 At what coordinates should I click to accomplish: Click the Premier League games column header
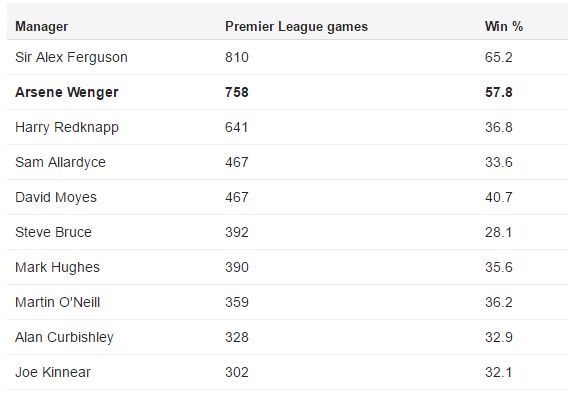(x=296, y=26)
